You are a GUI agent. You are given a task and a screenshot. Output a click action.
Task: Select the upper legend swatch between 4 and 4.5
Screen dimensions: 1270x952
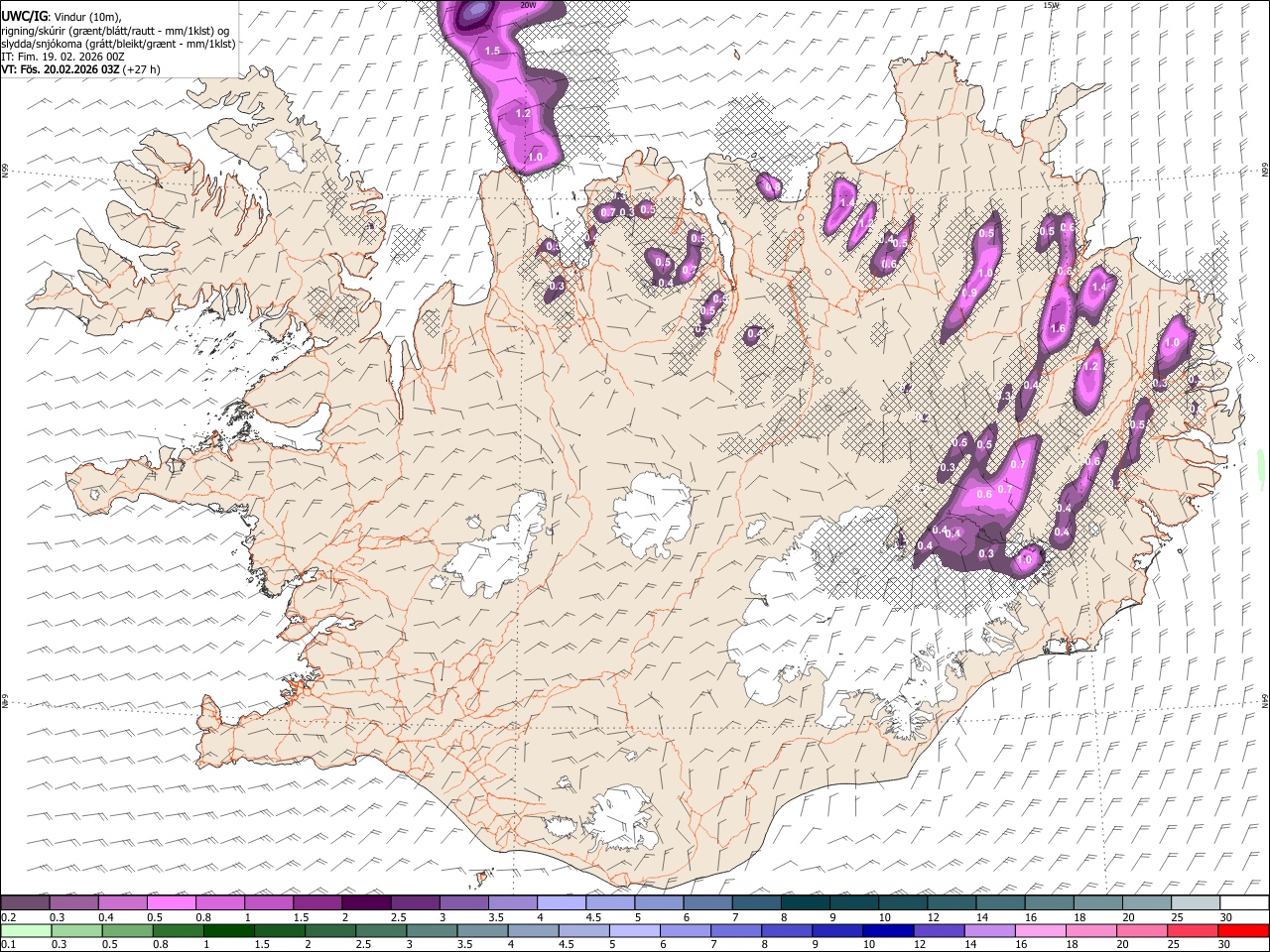point(561,903)
